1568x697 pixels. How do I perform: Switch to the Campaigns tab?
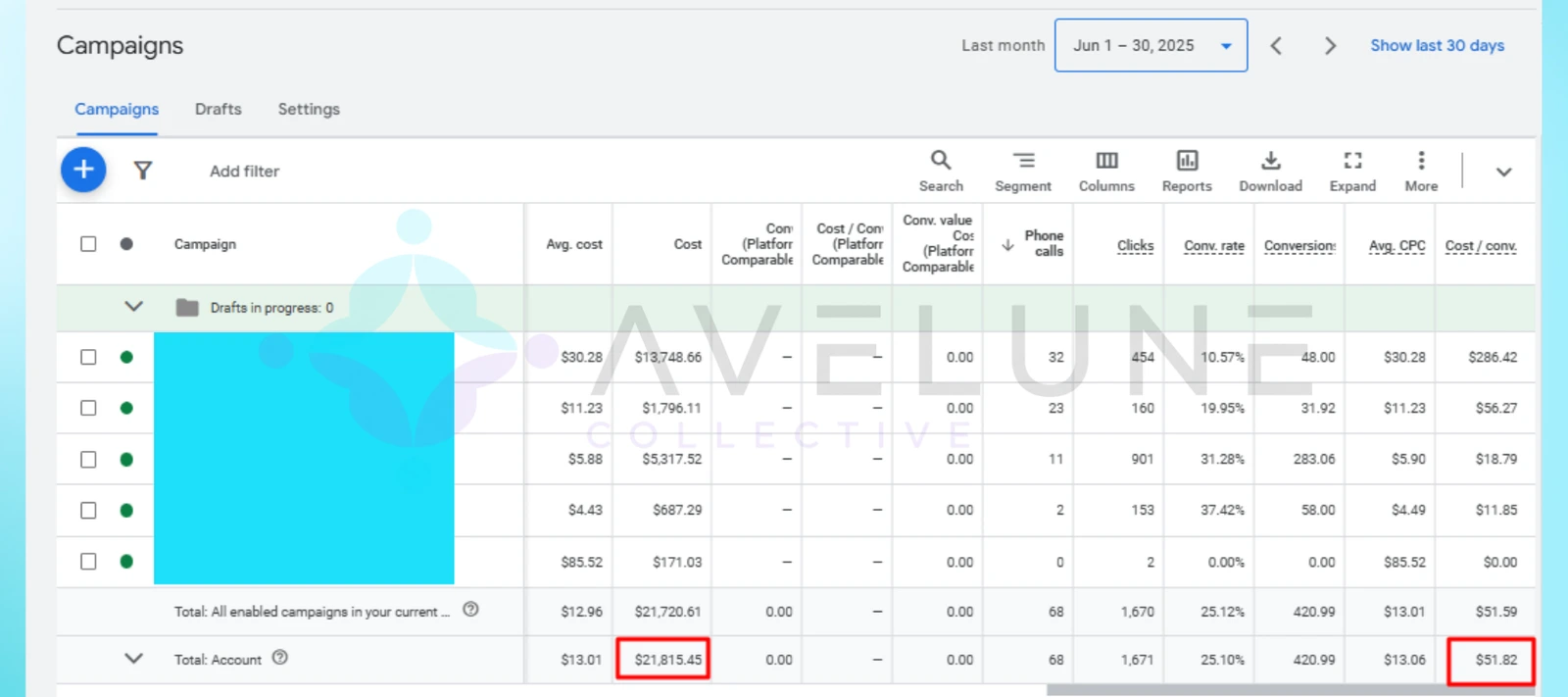(117, 110)
